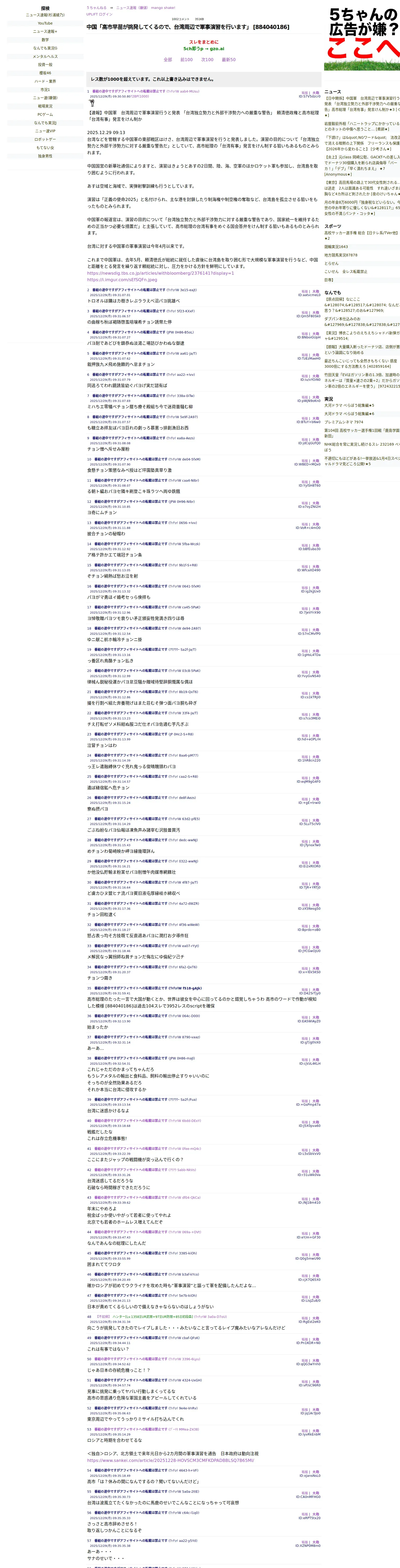Click 大砲 link on post 1
400x1568 pixels.
(x=316, y=93)
